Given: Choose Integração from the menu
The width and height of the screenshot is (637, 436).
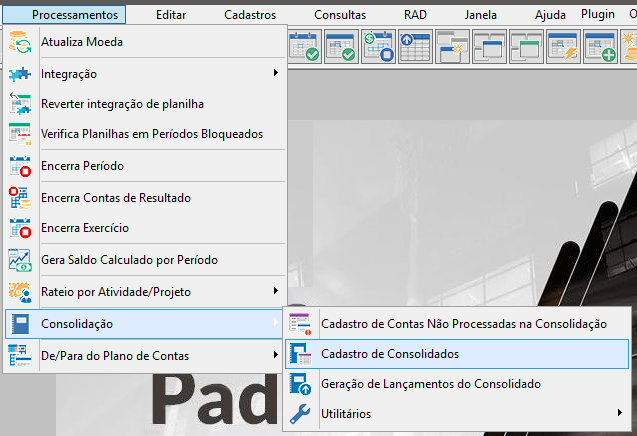Looking at the screenshot, I should pos(144,74).
